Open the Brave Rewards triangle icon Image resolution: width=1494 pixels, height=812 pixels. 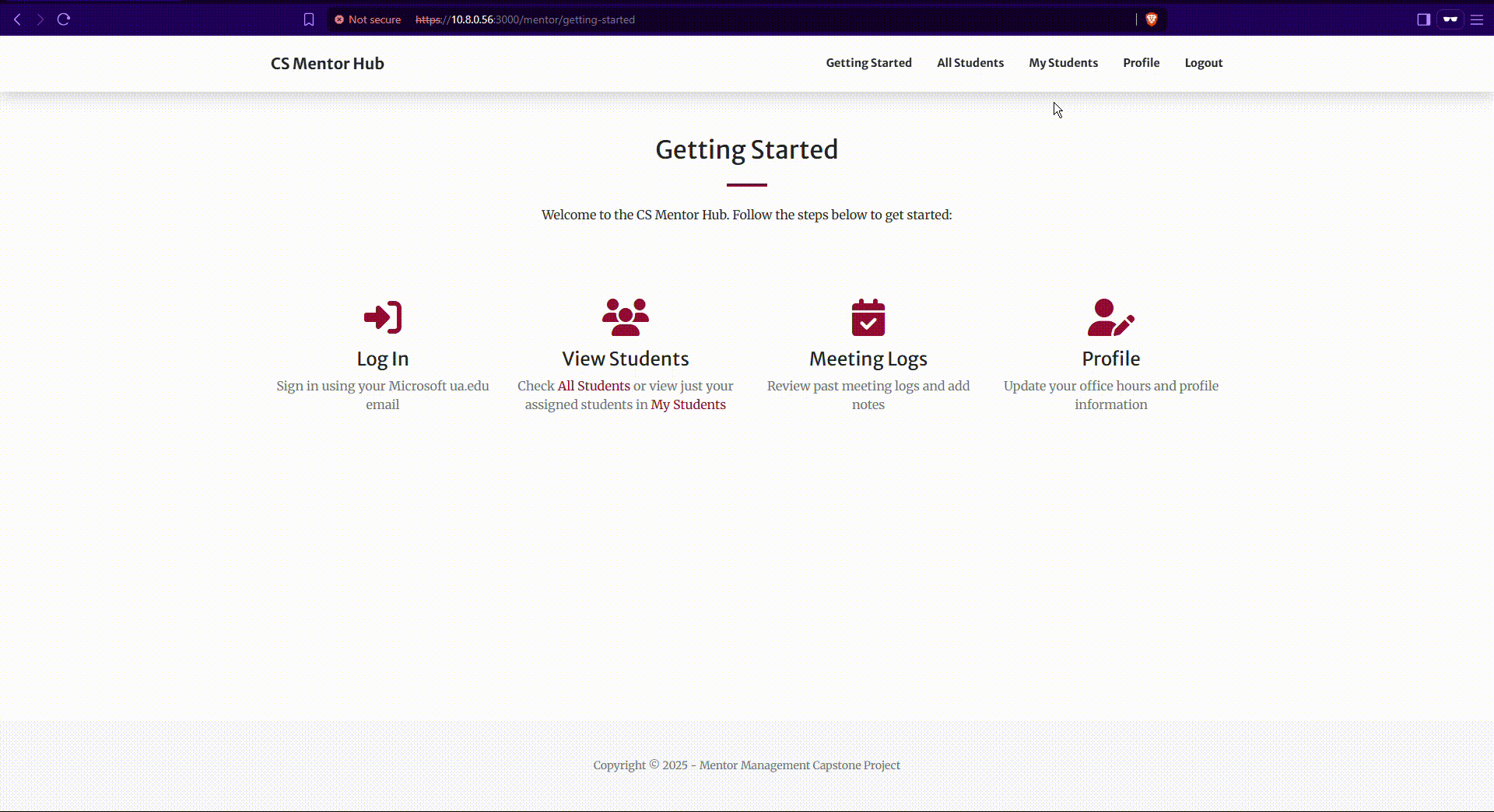click(1450, 19)
